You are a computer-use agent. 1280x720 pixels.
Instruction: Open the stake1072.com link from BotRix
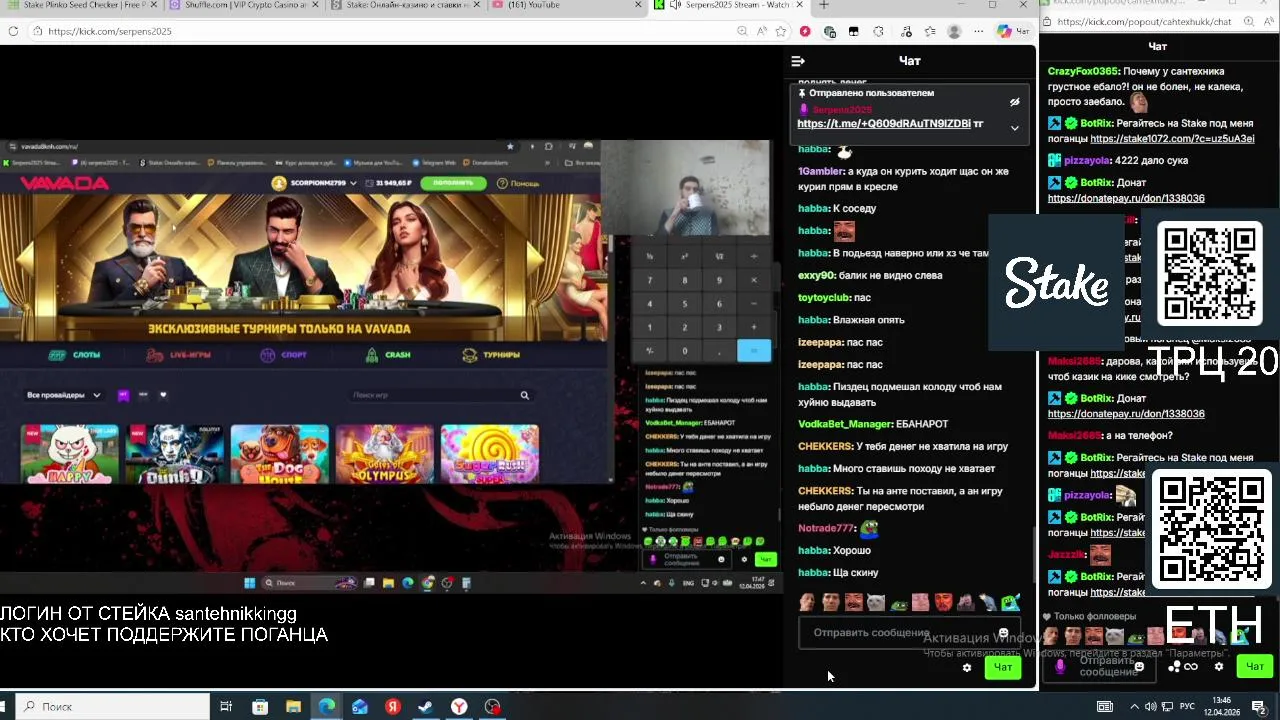[x=1172, y=139]
